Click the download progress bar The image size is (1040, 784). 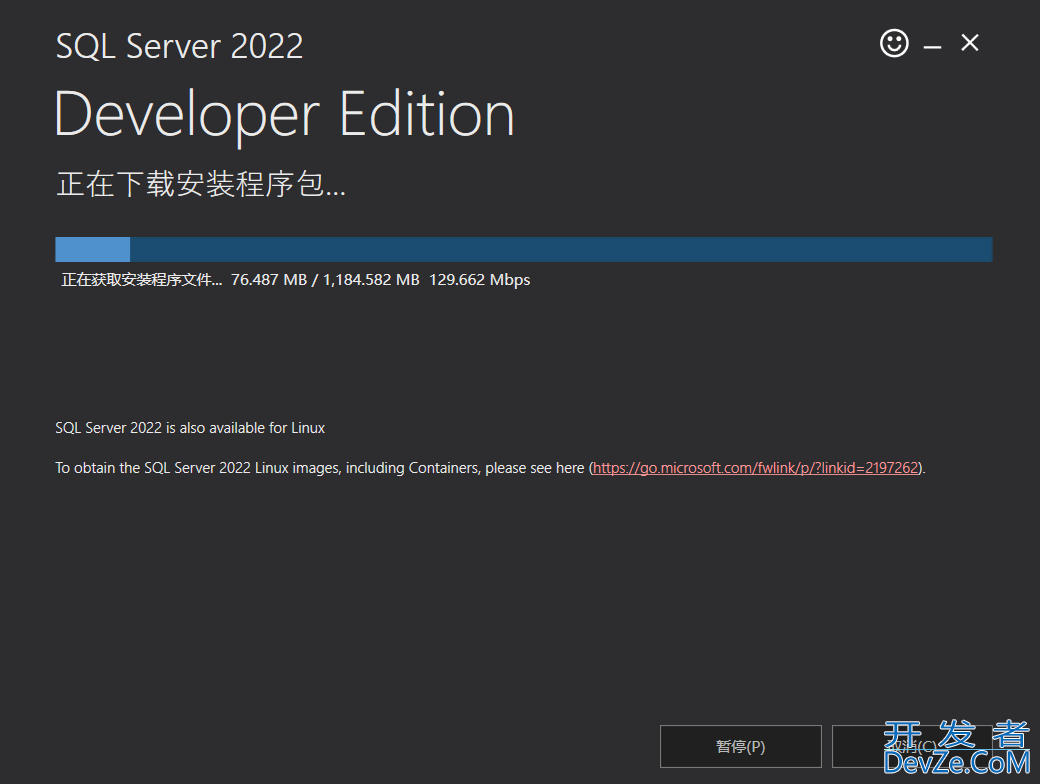pos(523,249)
